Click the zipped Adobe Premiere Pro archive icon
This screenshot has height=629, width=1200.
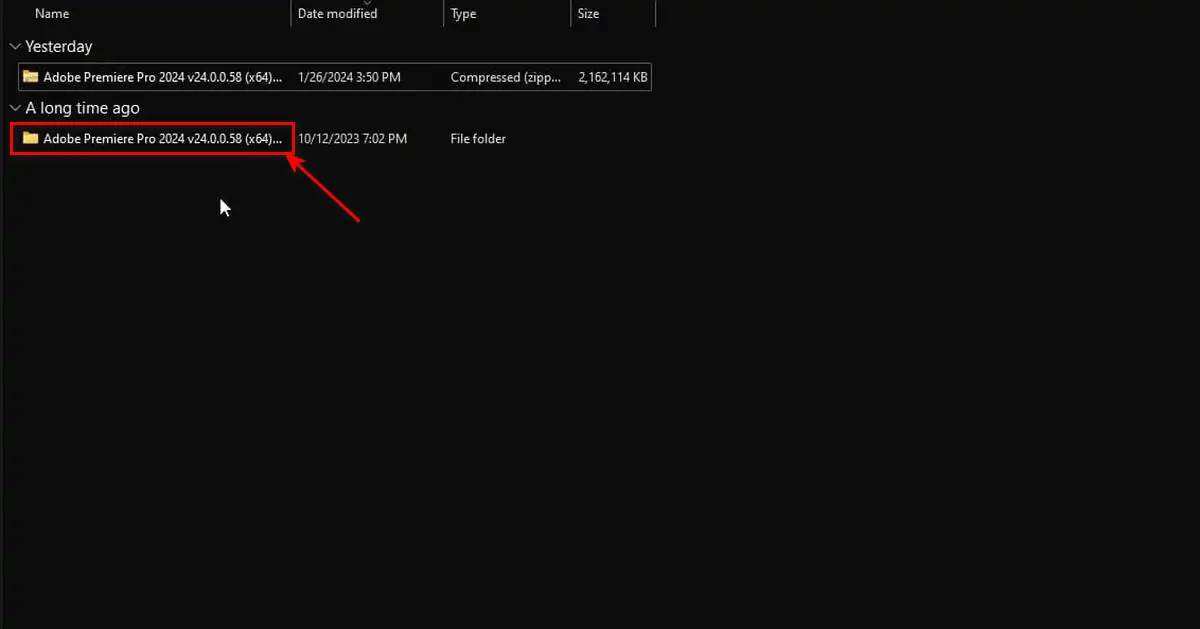coord(30,77)
